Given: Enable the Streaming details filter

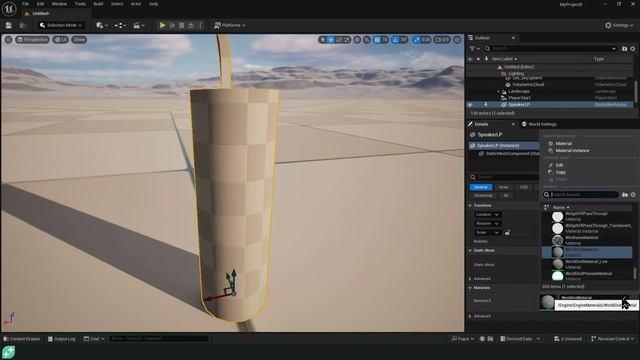Looking at the screenshot, I should coord(483,196).
